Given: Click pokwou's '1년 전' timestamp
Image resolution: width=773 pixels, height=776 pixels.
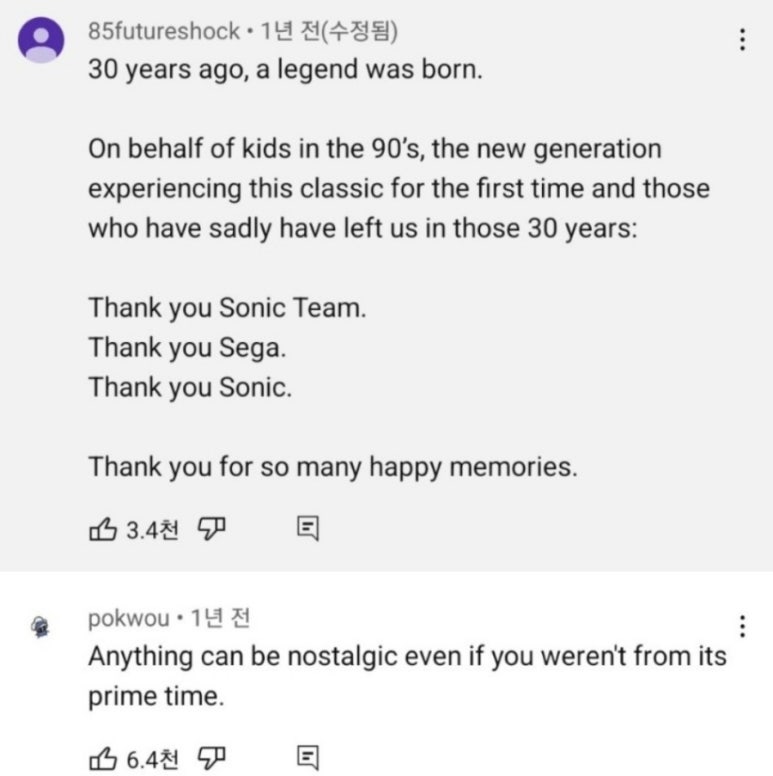Looking at the screenshot, I should tap(220, 618).
